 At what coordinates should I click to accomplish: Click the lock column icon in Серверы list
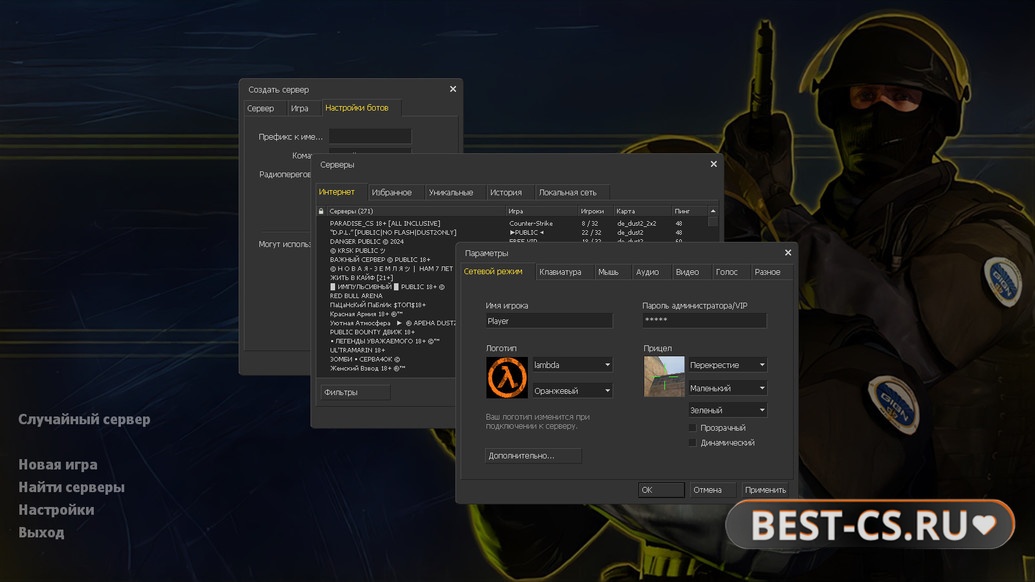click(321, 211)
